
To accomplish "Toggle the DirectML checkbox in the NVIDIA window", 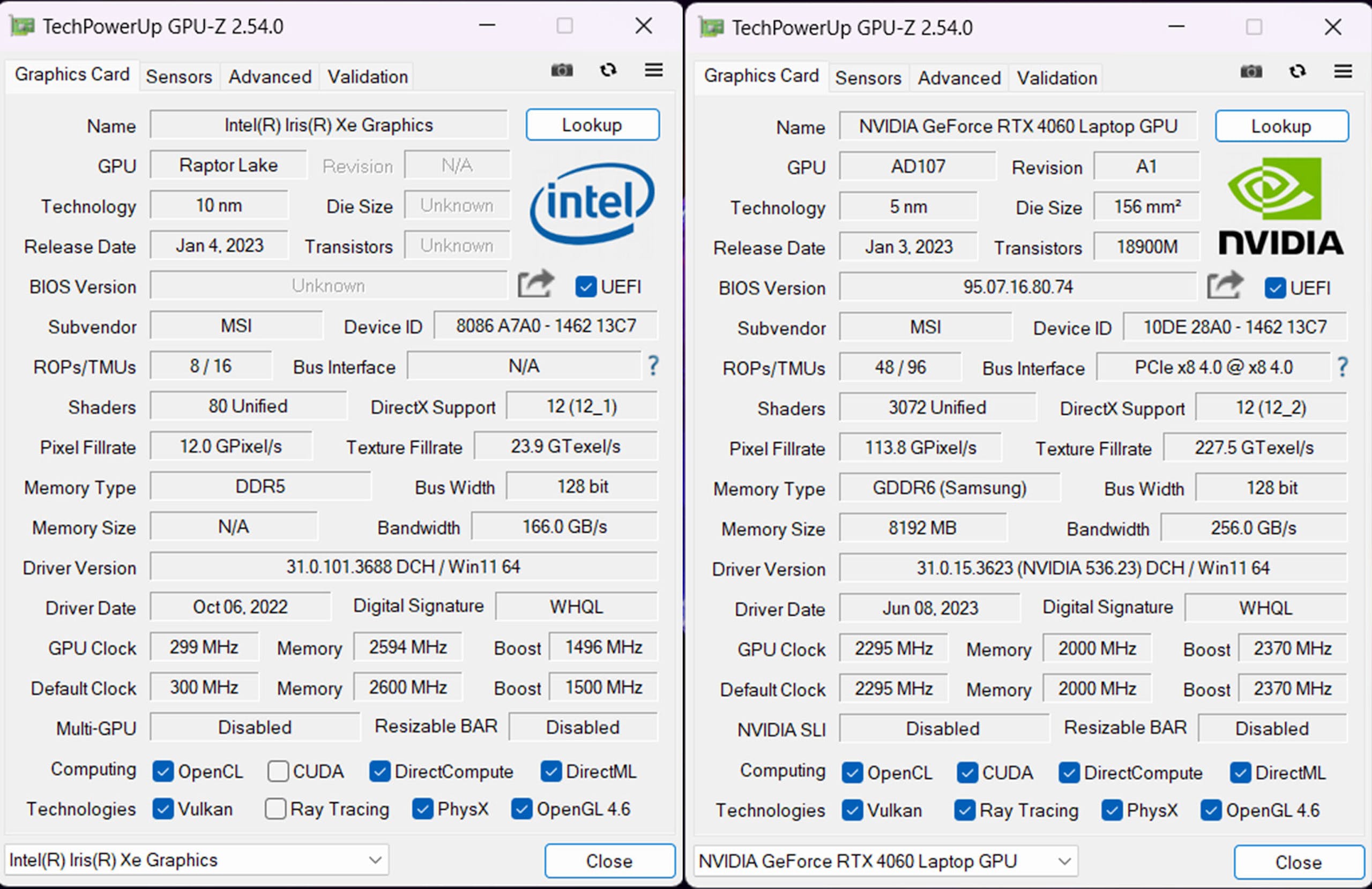I will [x=1241, y=773].
